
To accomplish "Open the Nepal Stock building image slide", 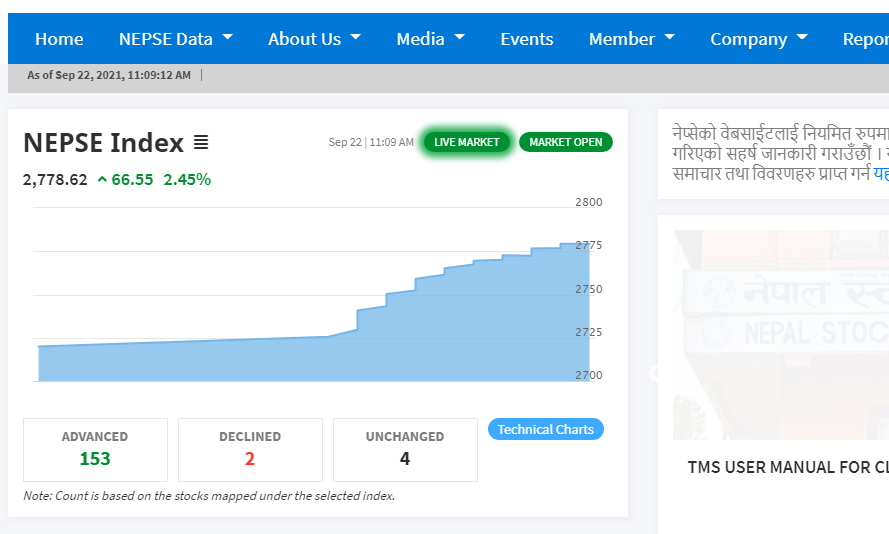I will [x=781, y=334].
